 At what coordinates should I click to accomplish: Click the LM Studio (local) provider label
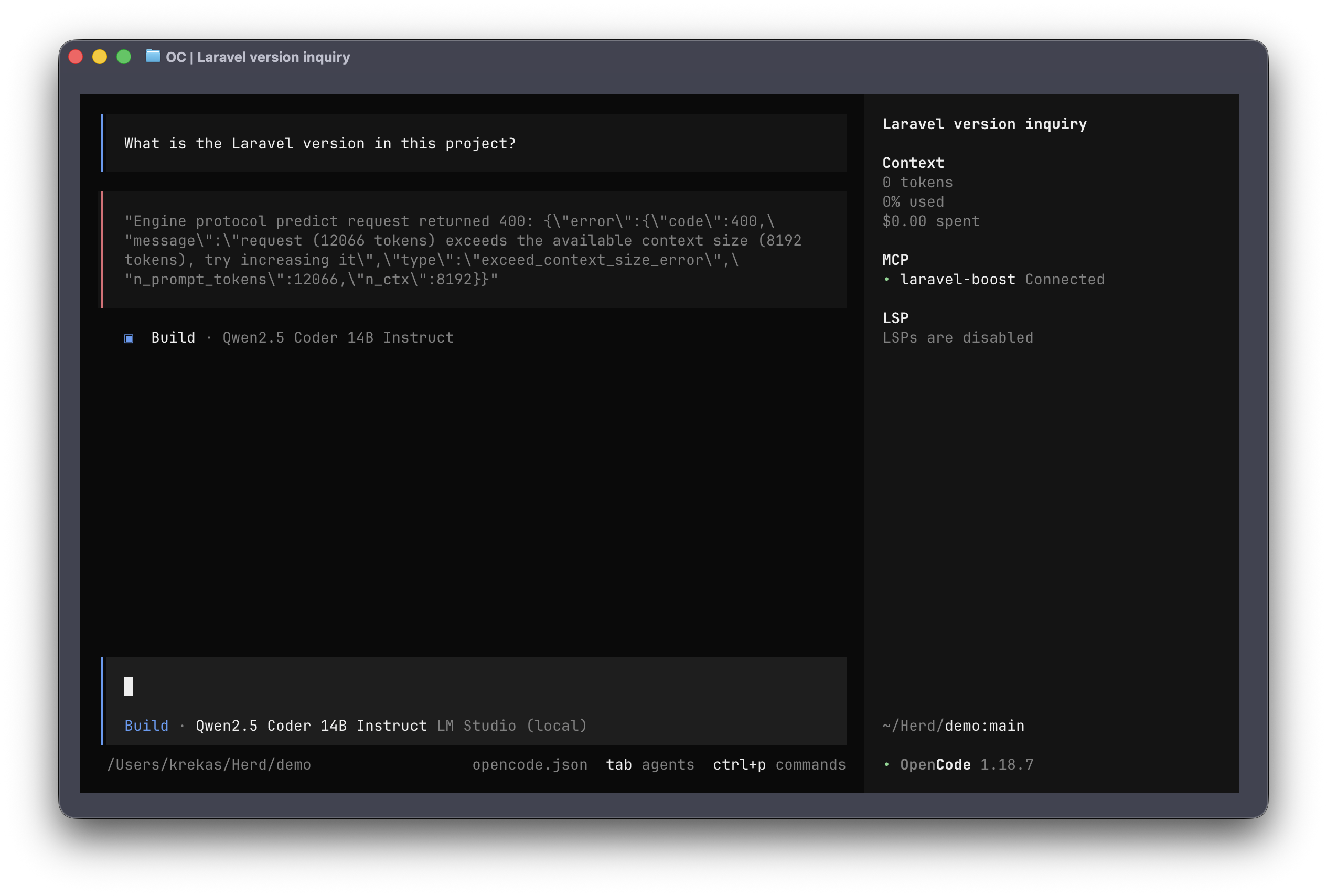511,726
